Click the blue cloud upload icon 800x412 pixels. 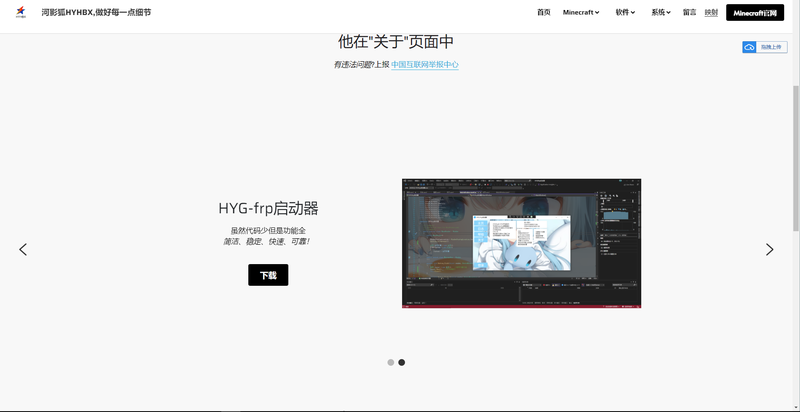click(x=749, y=47)
